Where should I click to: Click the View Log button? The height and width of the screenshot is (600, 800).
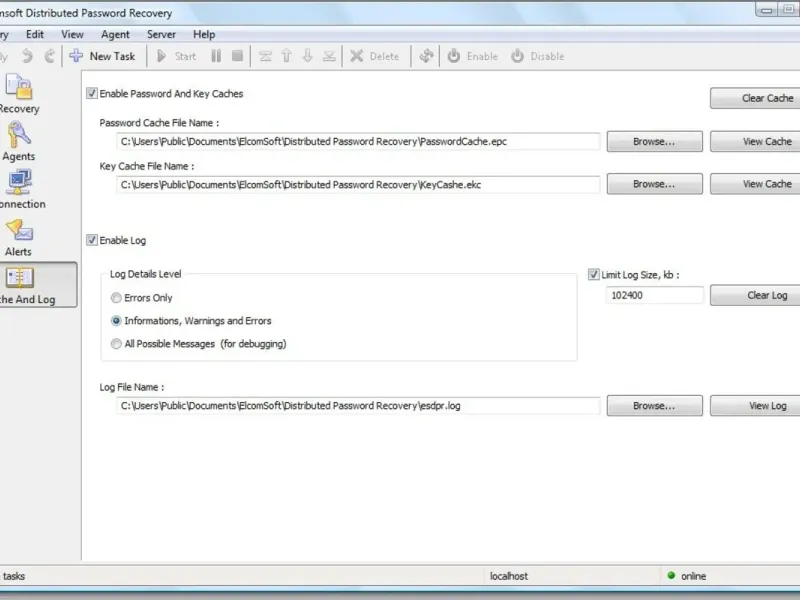tap(755, 406)
